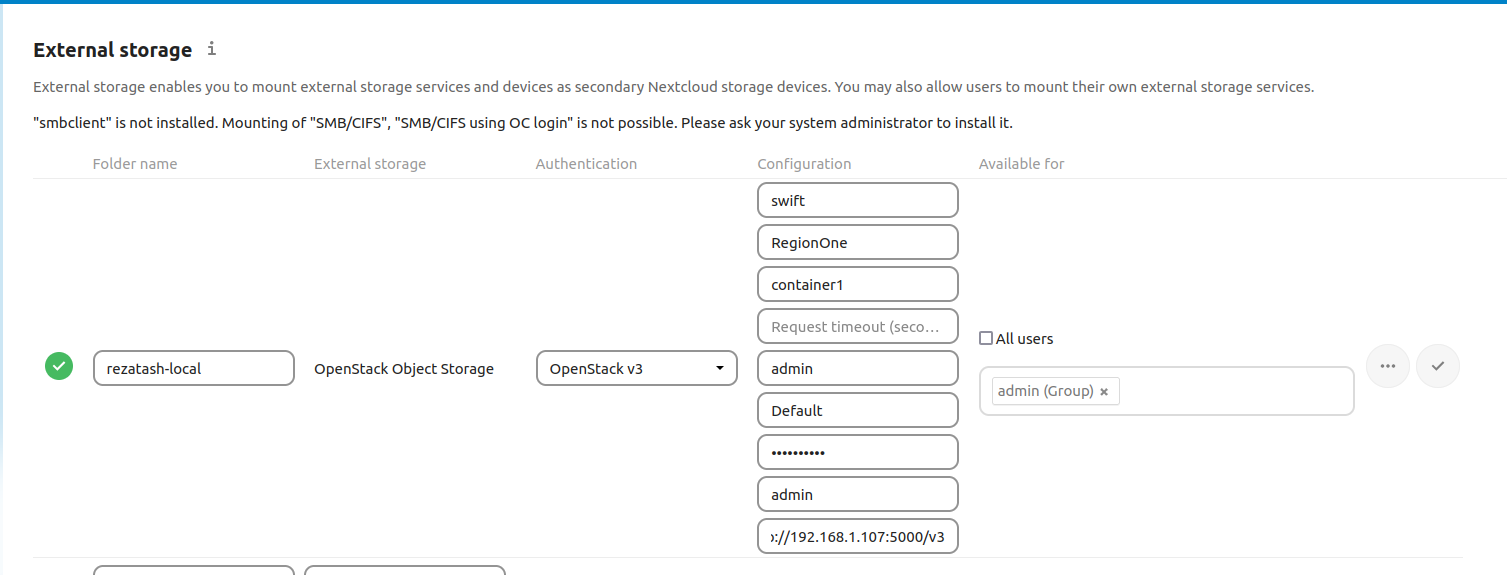This screenshot has width=1507, height=575.
Task: Click the first admin username field
Action: pyautogui.click(x=857, y=368)
